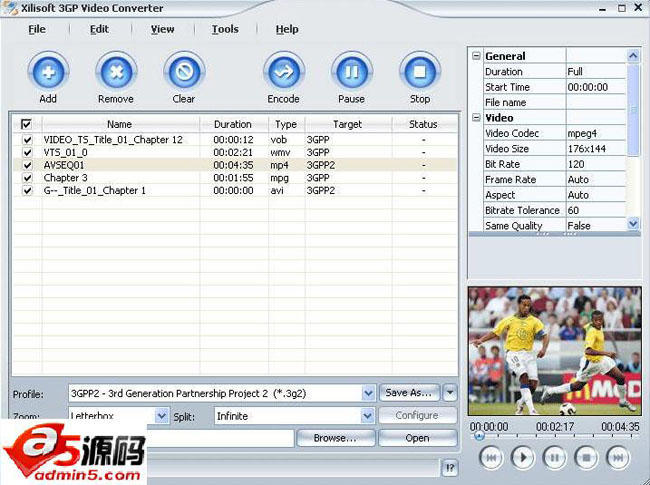The width and height of the screenshot is (650, 485).
Task: Select the G--_Title_01_Chapter 1 row
Action: (x=235, y=190)
